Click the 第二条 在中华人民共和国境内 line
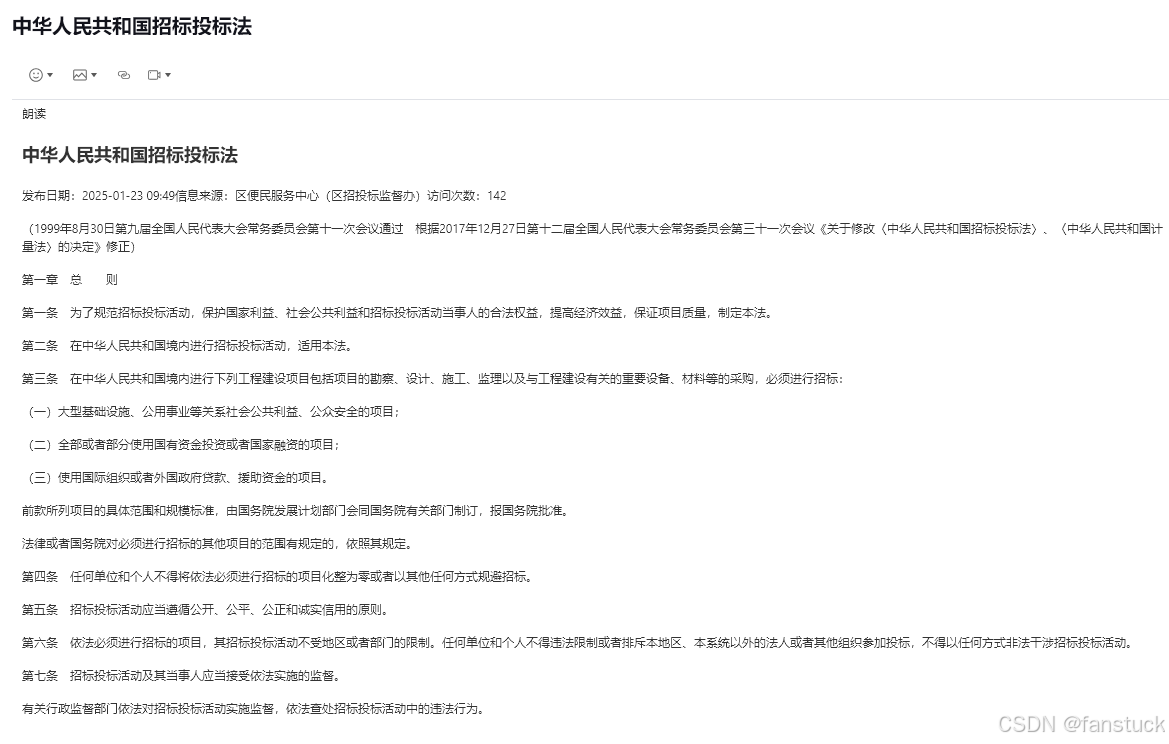1169x744 pixels. click(x=189, y=346)
